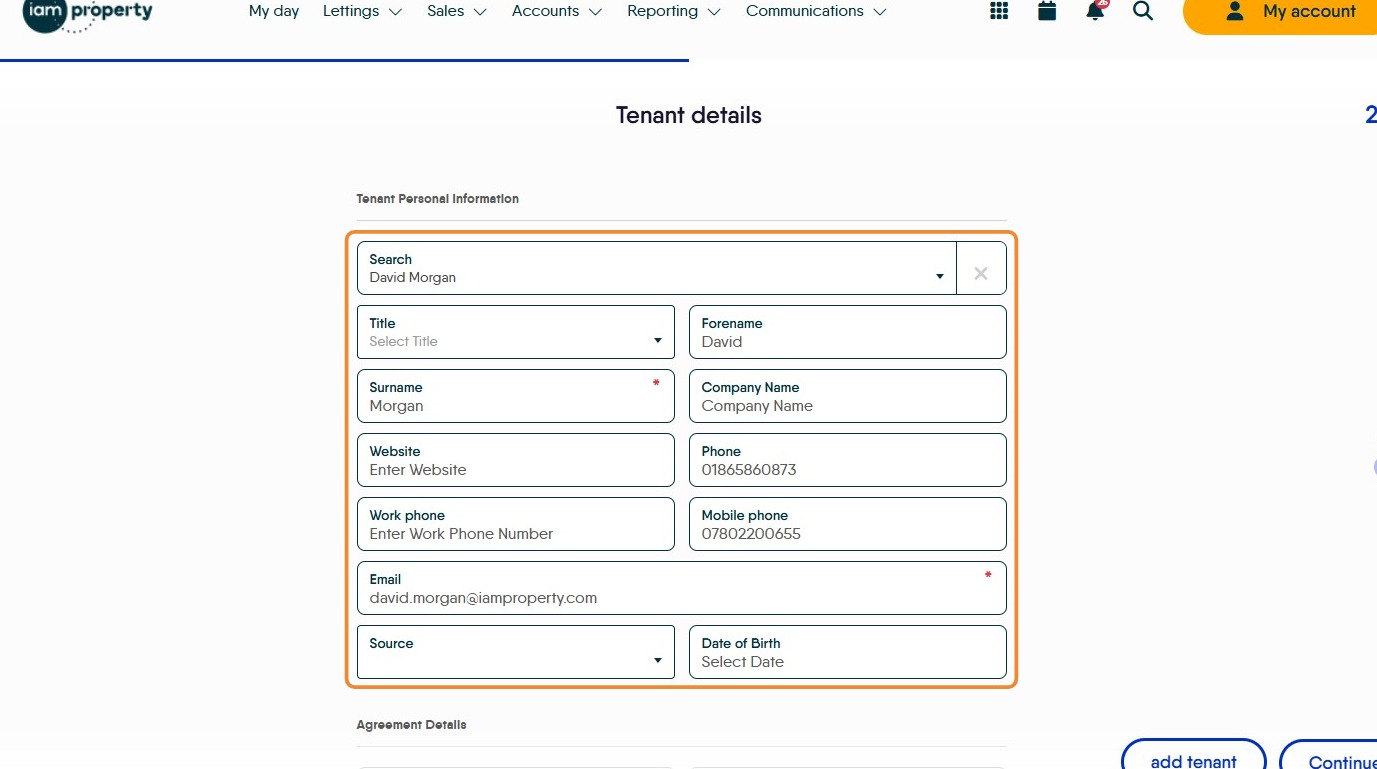Clear the tenant search with X
1377x769 pixels.
pos(981,273)
